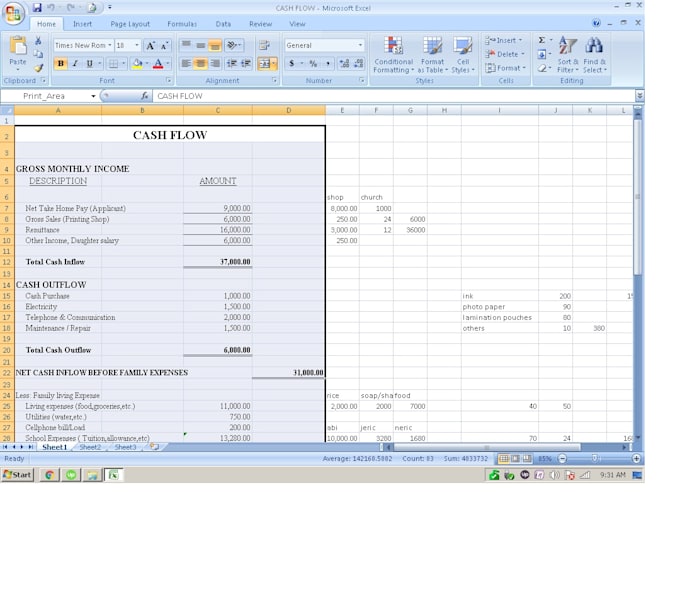The width and height of the screenshot is (680, 604).
Task: Switch to Sheet3 worksheet tab
Action: pos(125,447)
